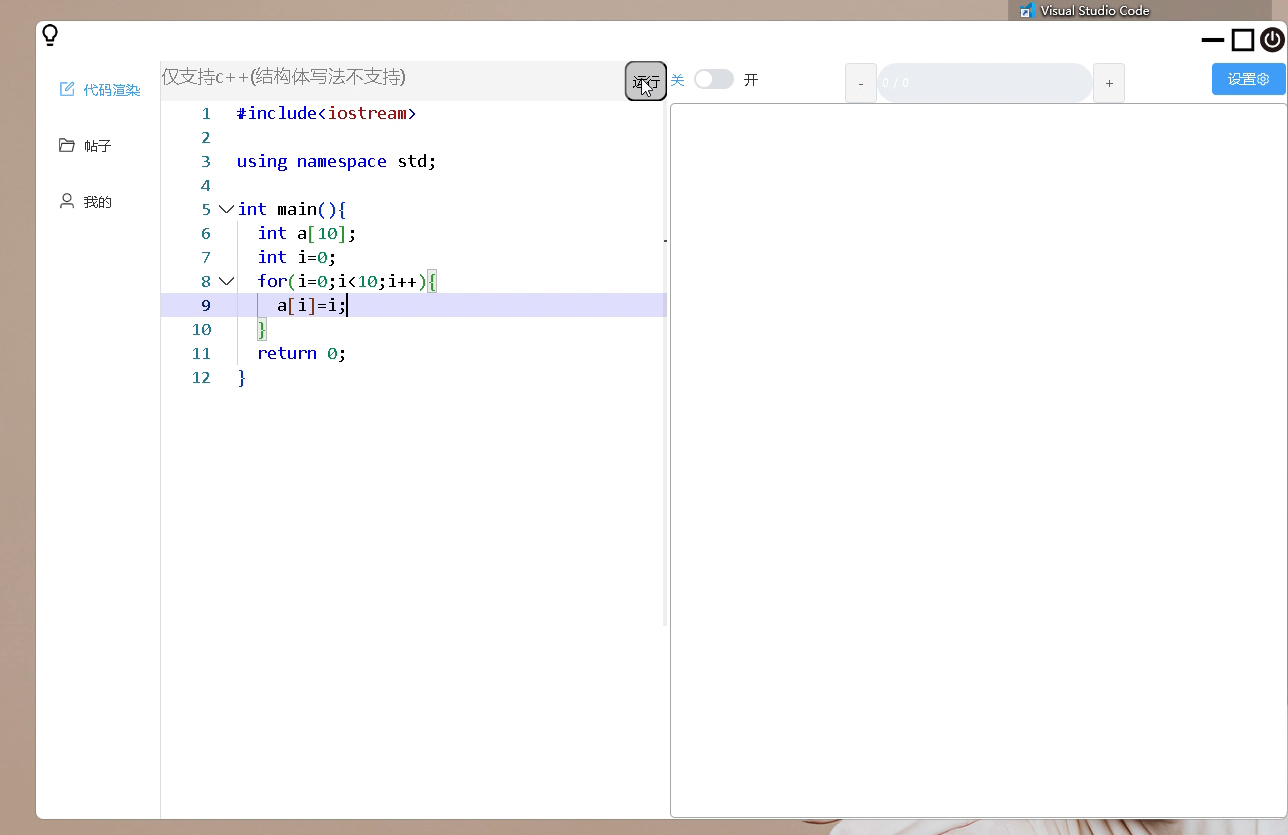Click the 'return 0;' code line
1288x835 pixels.
pos(301,353)
